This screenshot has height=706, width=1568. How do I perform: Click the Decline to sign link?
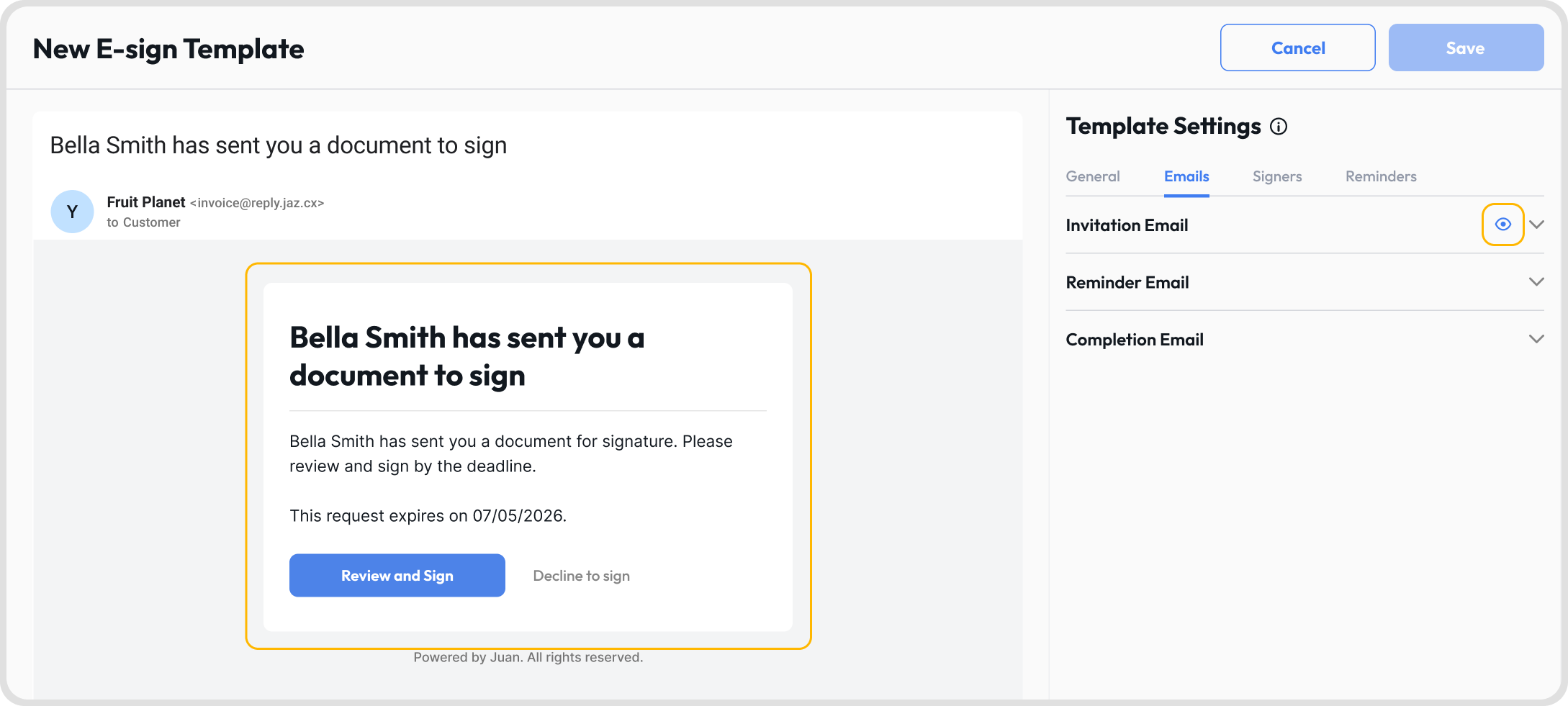tap(582, 576)
